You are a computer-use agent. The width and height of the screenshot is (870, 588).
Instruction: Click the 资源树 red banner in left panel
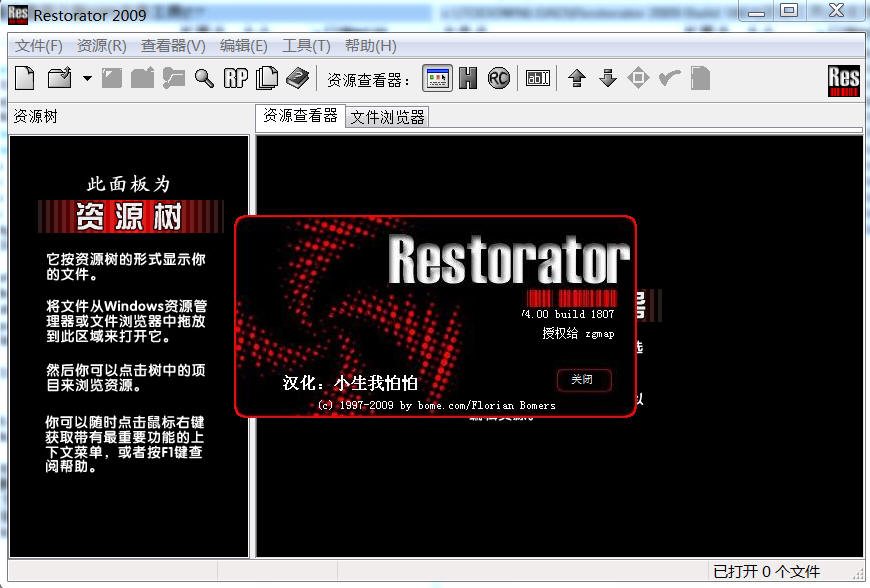130,216
